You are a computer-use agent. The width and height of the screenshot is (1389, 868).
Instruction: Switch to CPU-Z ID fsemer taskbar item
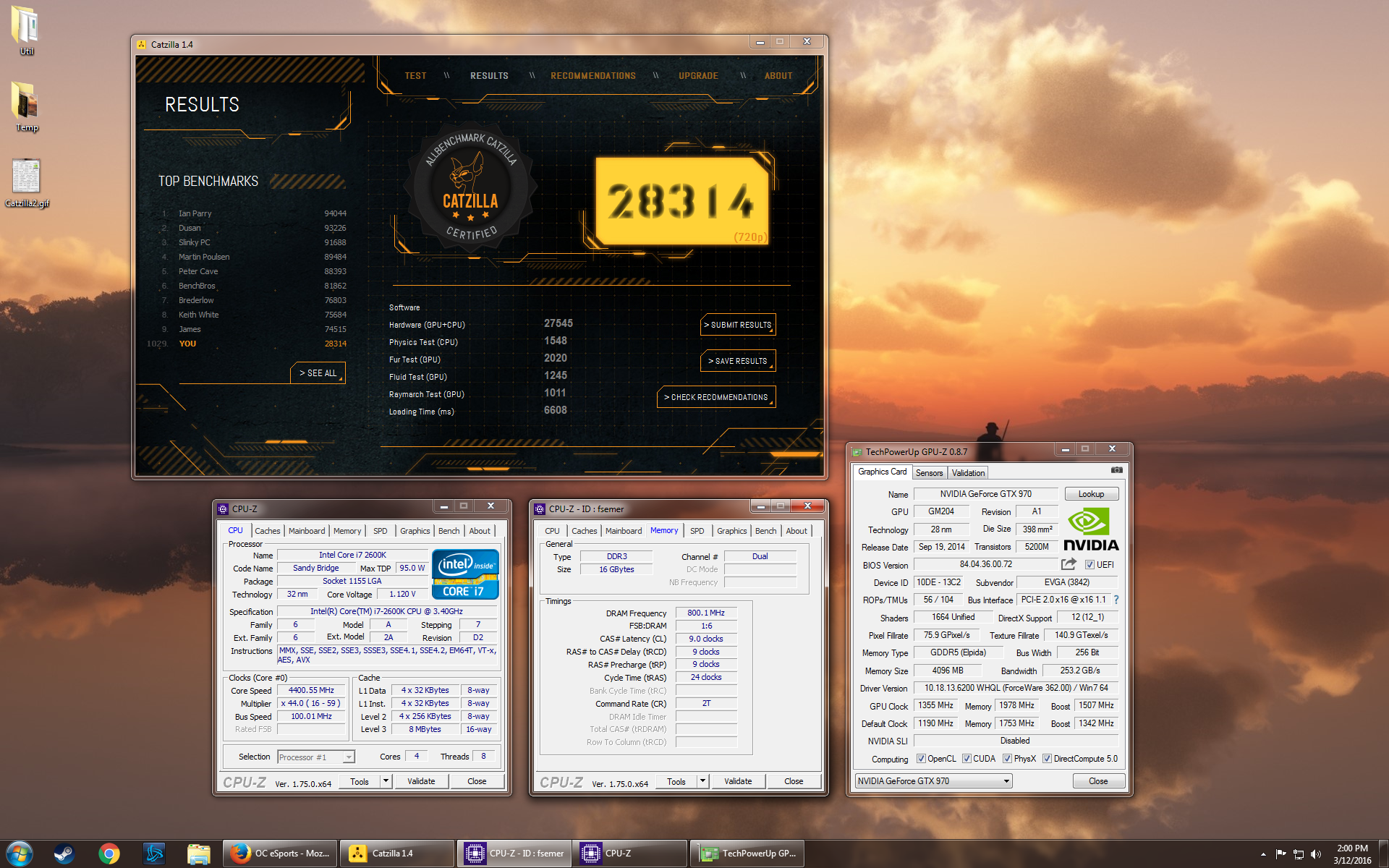(514, 854)
